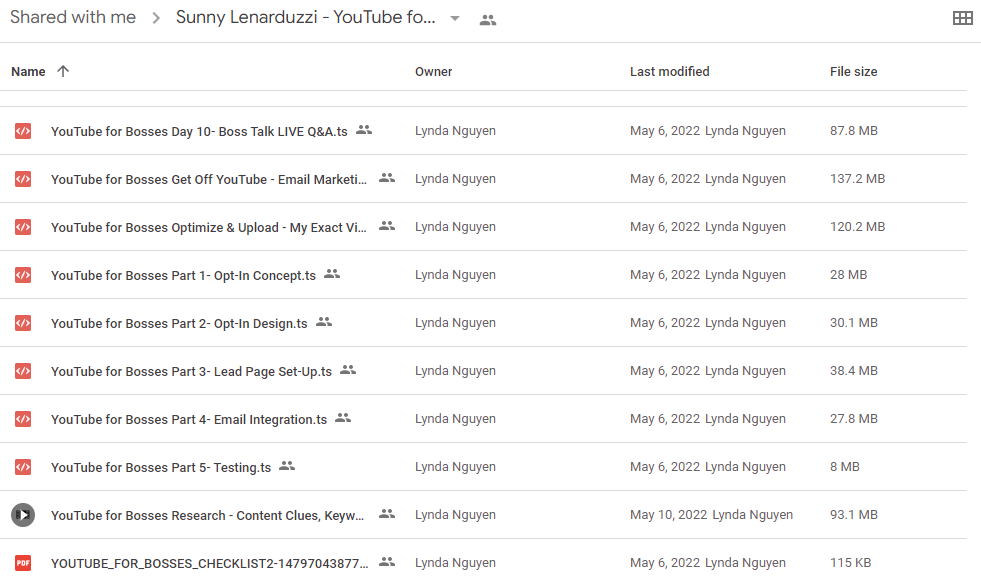
Task: Select Part 4- Email Integration.ts file
Action: tap(189, 419)
